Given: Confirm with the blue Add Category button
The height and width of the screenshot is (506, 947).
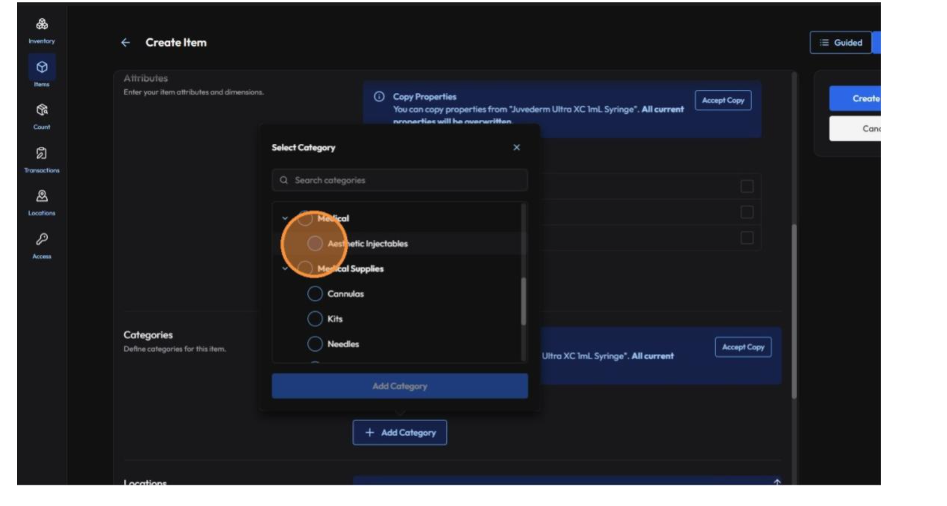Looking at the screenshot, I should 400,386.
